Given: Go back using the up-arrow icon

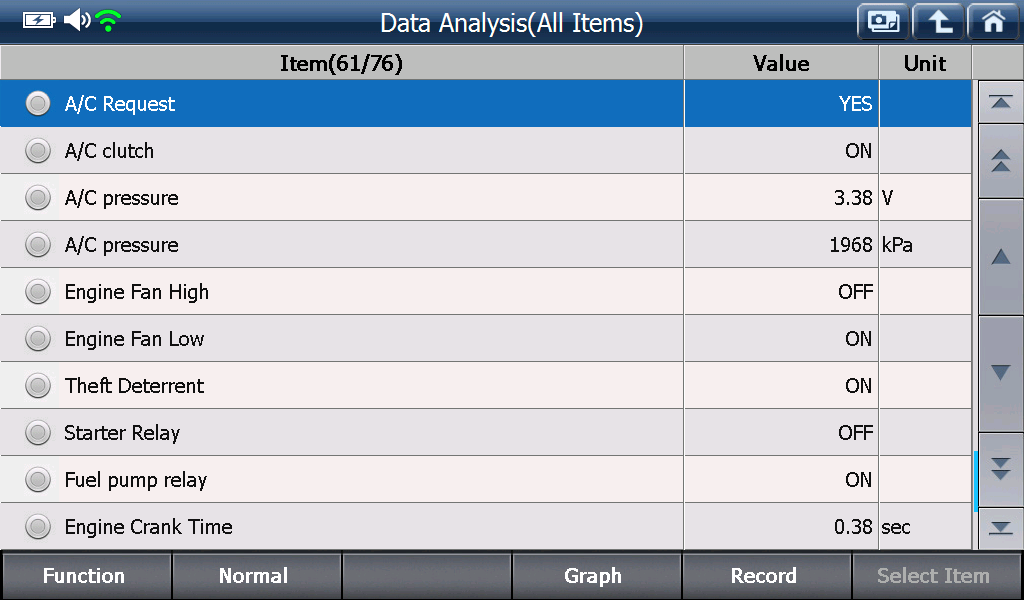Looking at the screenshot, I should tap(938, 22).
